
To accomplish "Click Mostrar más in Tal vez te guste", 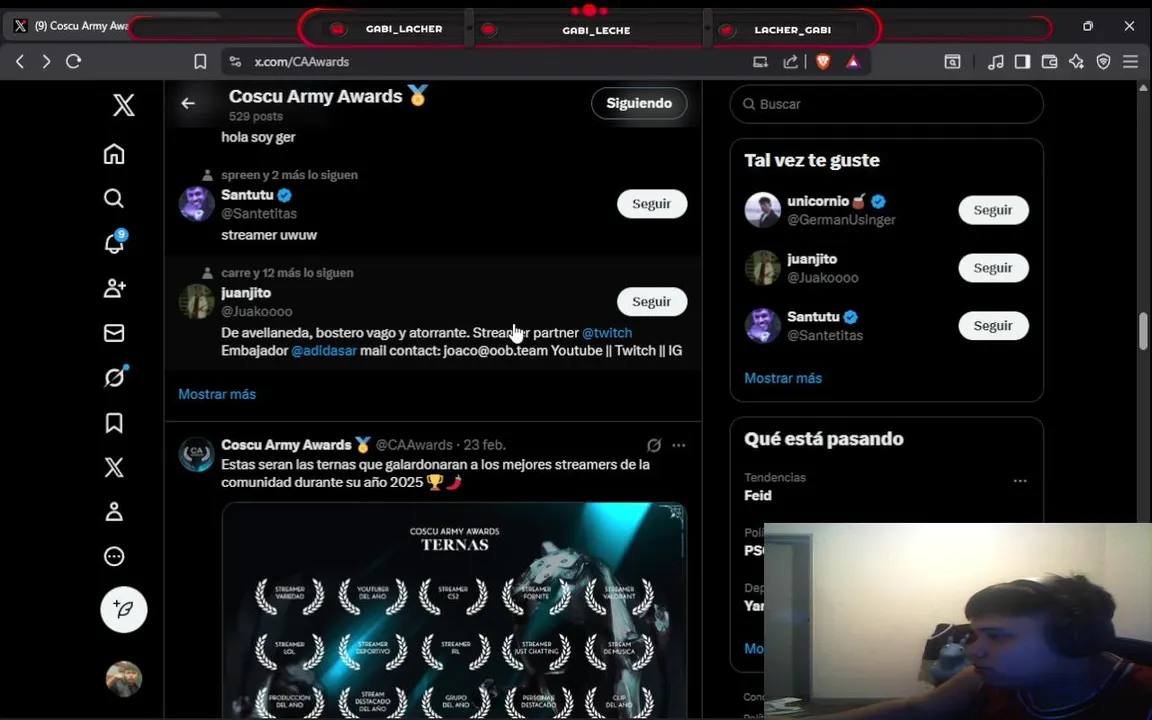I will [x=782, y=378].
